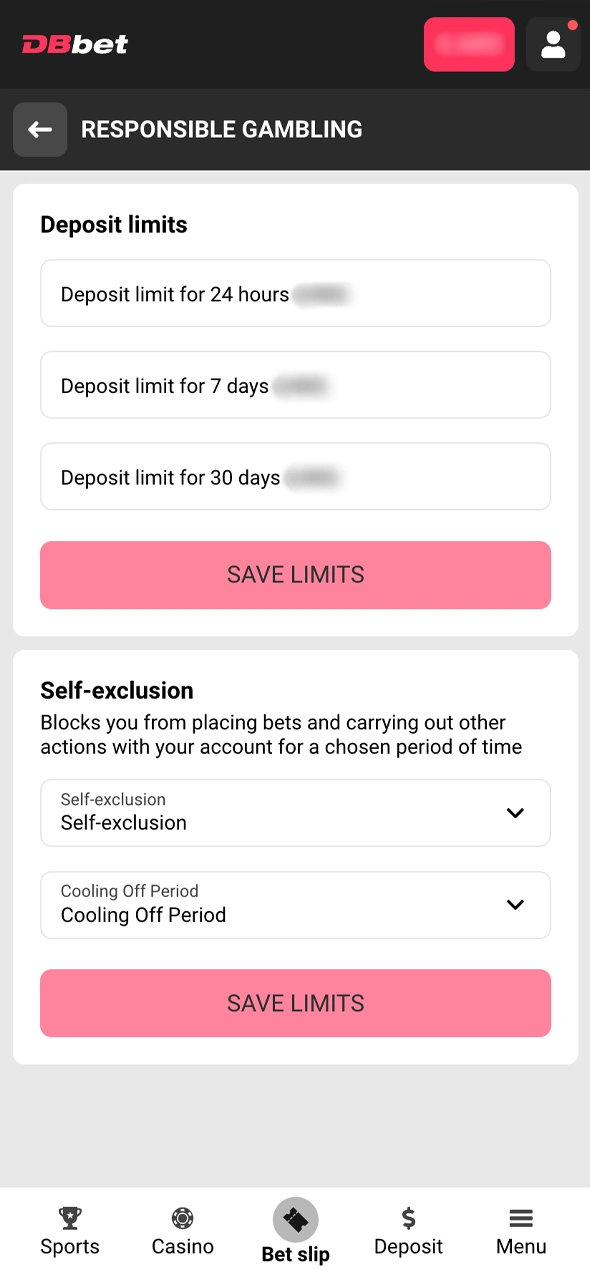The image size is (590, 1280).
Task: Select the Casino chip icon
Action: pos(182,1218)
